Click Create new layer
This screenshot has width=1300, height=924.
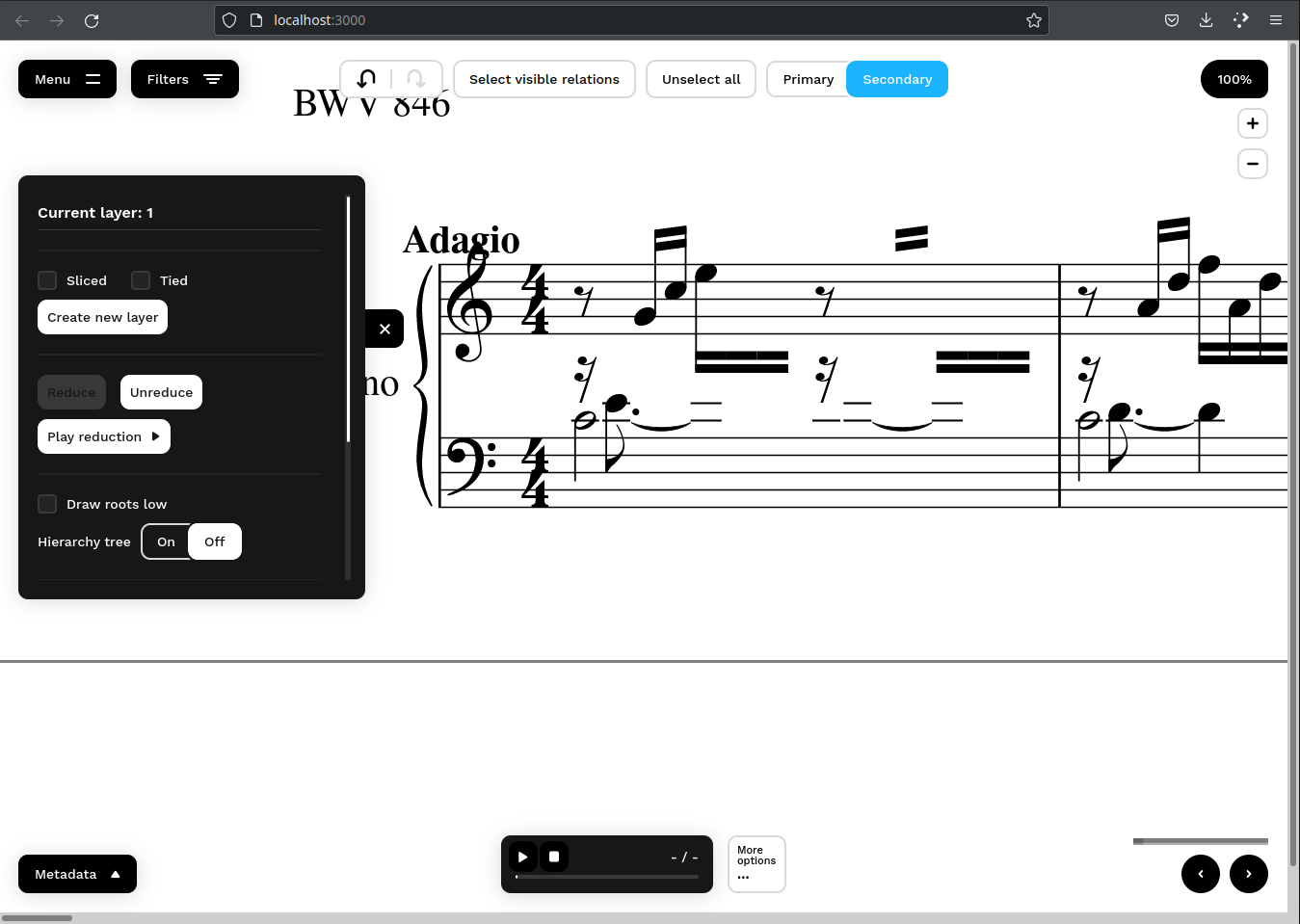click(x=103, y=317)
